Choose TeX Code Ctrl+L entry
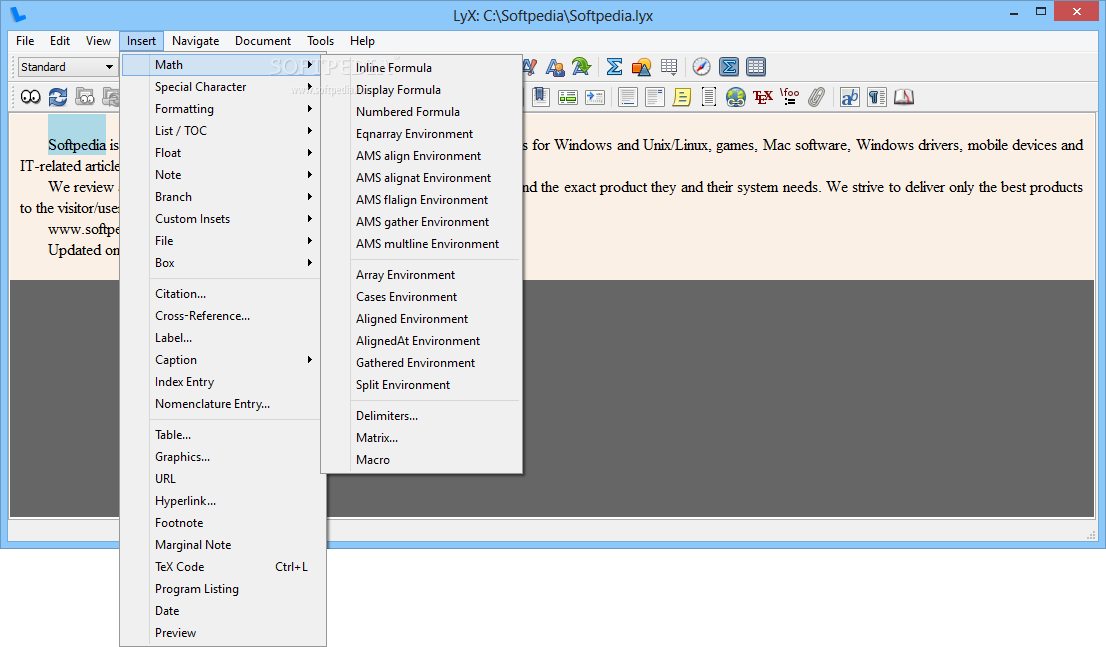The height and width of the screenshot is (647, 1106). [x=221, y=567]
